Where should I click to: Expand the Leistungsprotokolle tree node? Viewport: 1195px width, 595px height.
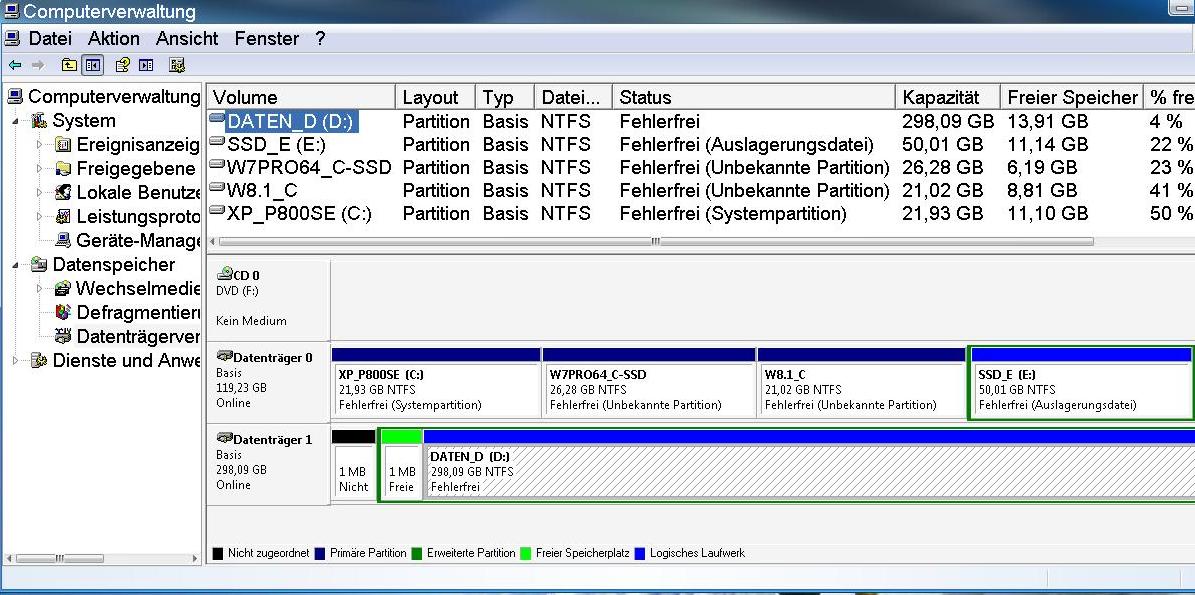point(40,216)
